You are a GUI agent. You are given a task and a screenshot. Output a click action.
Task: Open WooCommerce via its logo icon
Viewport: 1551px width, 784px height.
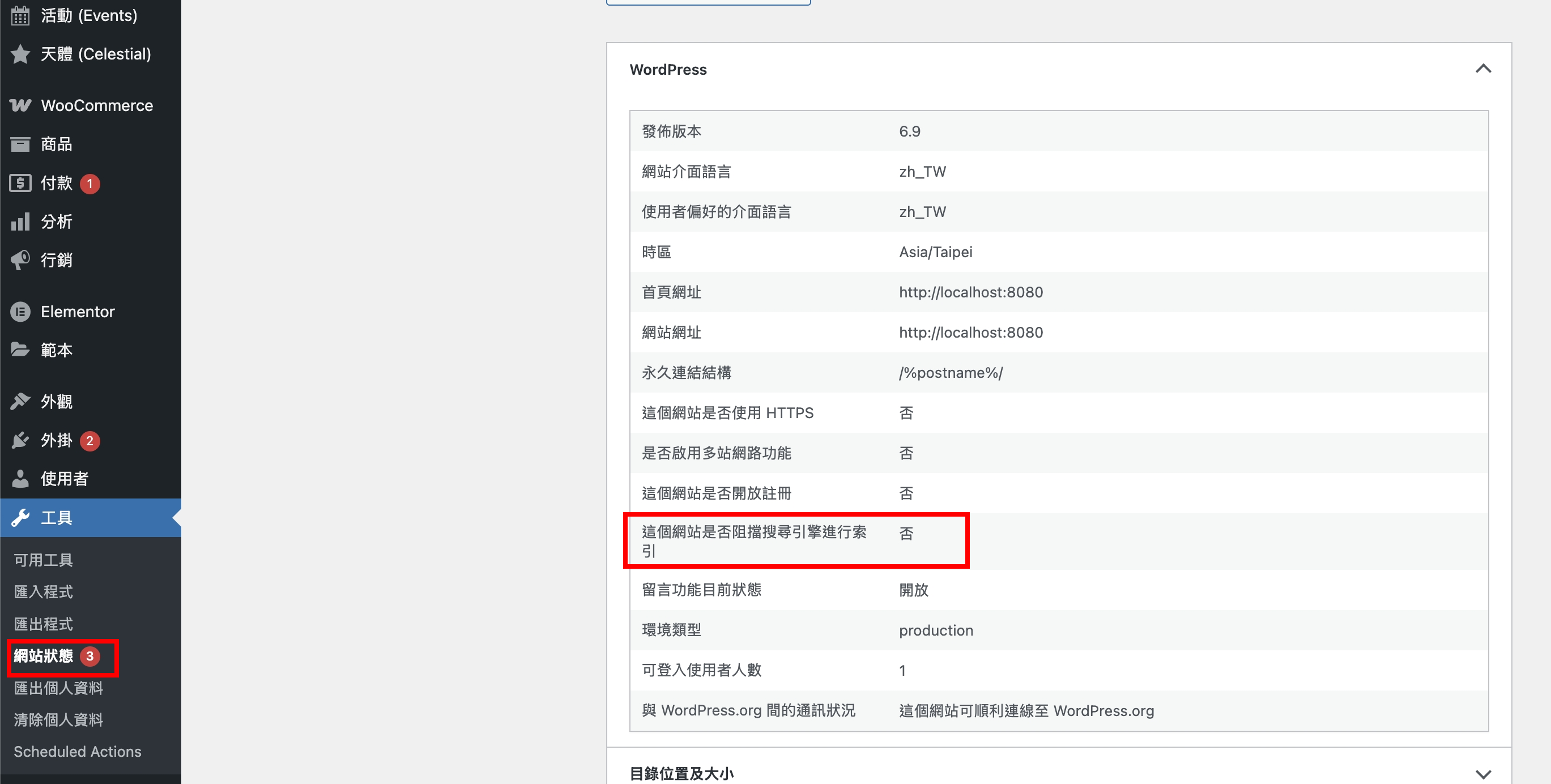[x=20, y=105]
